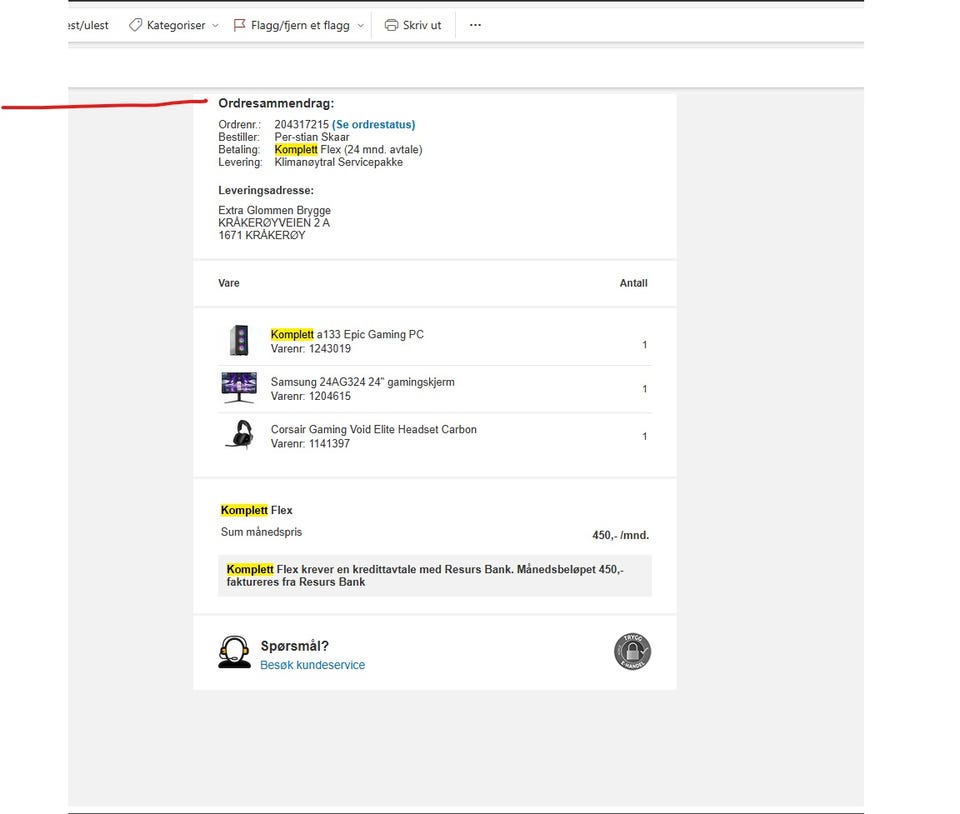Click the Komplett Flex (24 mnd. avtale) payment text
960x814 pixels.
[x=348, y=149]
